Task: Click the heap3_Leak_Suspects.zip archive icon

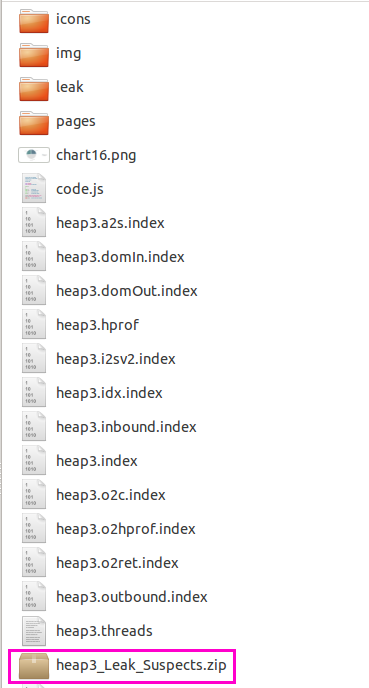Action: [x=34, y=665]
